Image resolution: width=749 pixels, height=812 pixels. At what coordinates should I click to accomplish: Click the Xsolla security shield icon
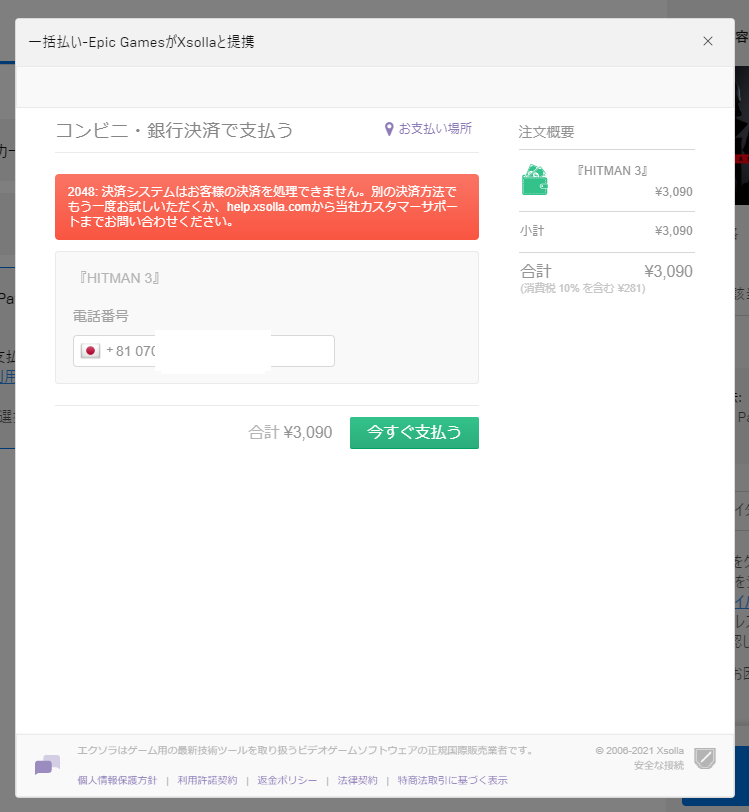coord(704,759)
